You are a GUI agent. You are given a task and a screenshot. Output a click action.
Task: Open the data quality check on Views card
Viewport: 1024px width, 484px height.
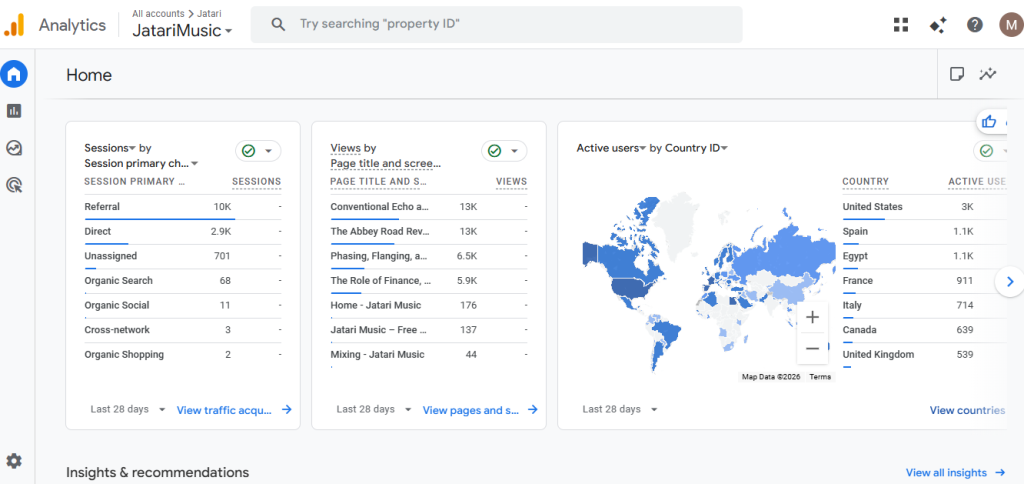tap(504, 151)
